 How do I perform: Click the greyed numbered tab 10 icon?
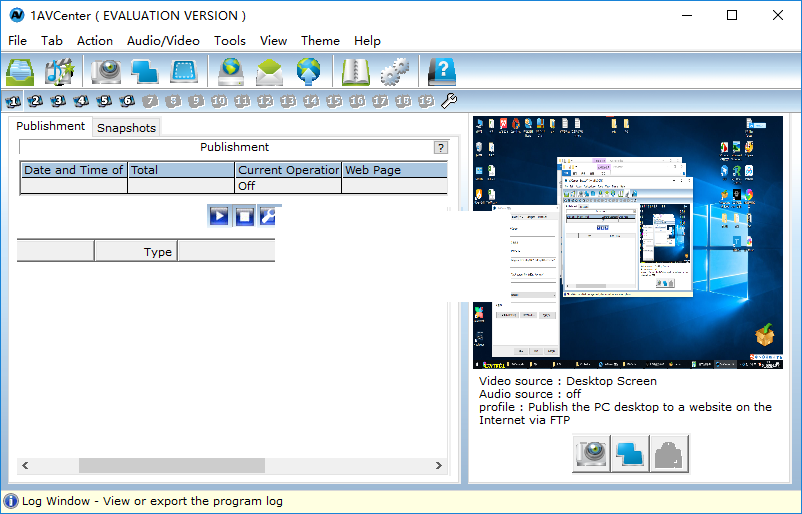(x=219, y=101)
